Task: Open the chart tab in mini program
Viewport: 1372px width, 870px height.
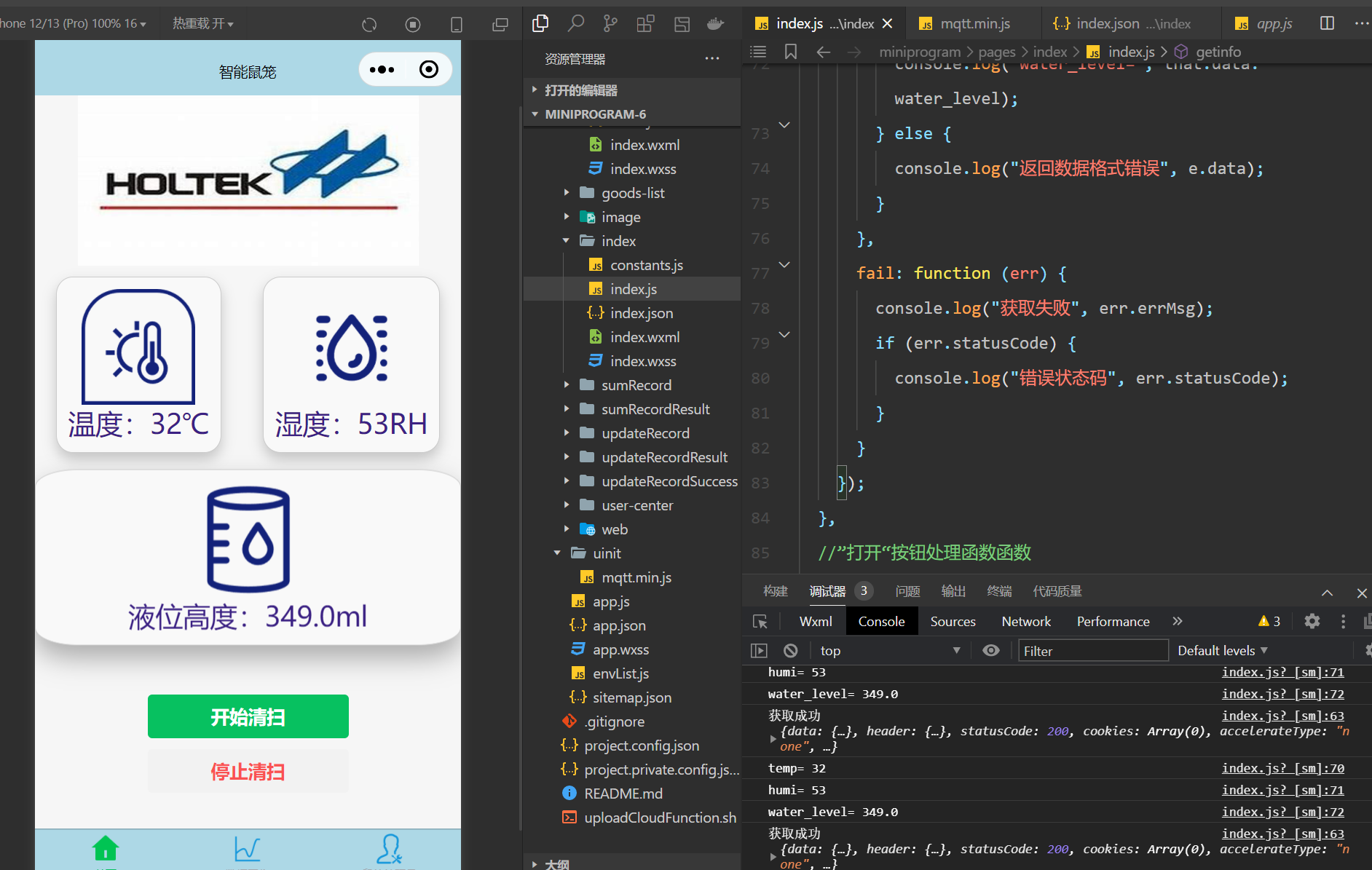Action: coord(248,849)
